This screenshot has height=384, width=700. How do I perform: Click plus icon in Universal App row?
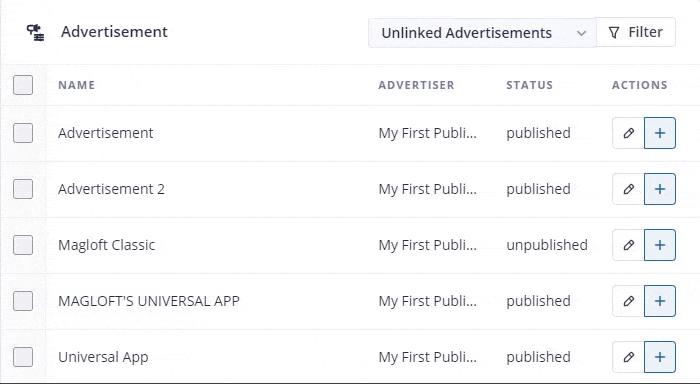pos(660,357)
